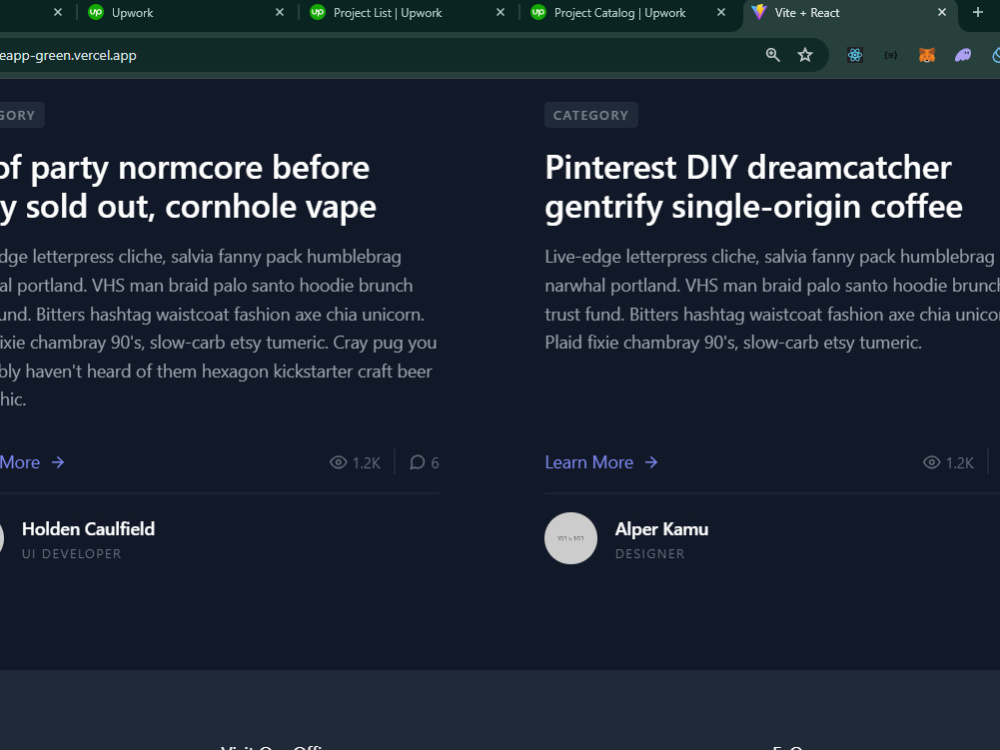The width and height of the screenshot is (1000, 750).
Task: Open the gray braces extension icon
Action: click(891, 55)
